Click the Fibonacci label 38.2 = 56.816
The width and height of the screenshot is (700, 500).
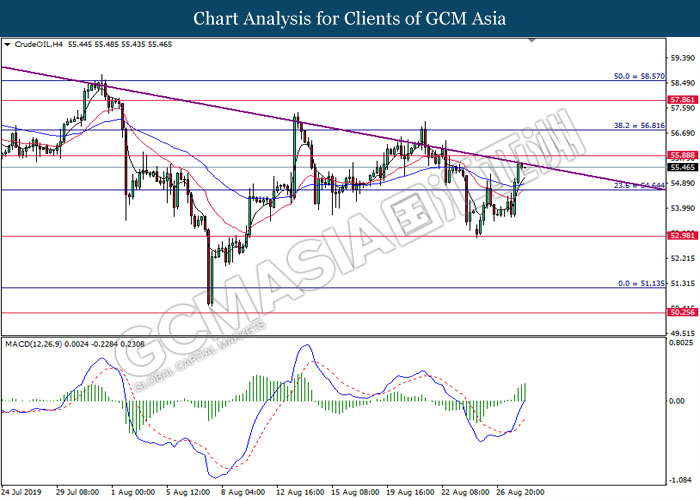tap(639, 126)
